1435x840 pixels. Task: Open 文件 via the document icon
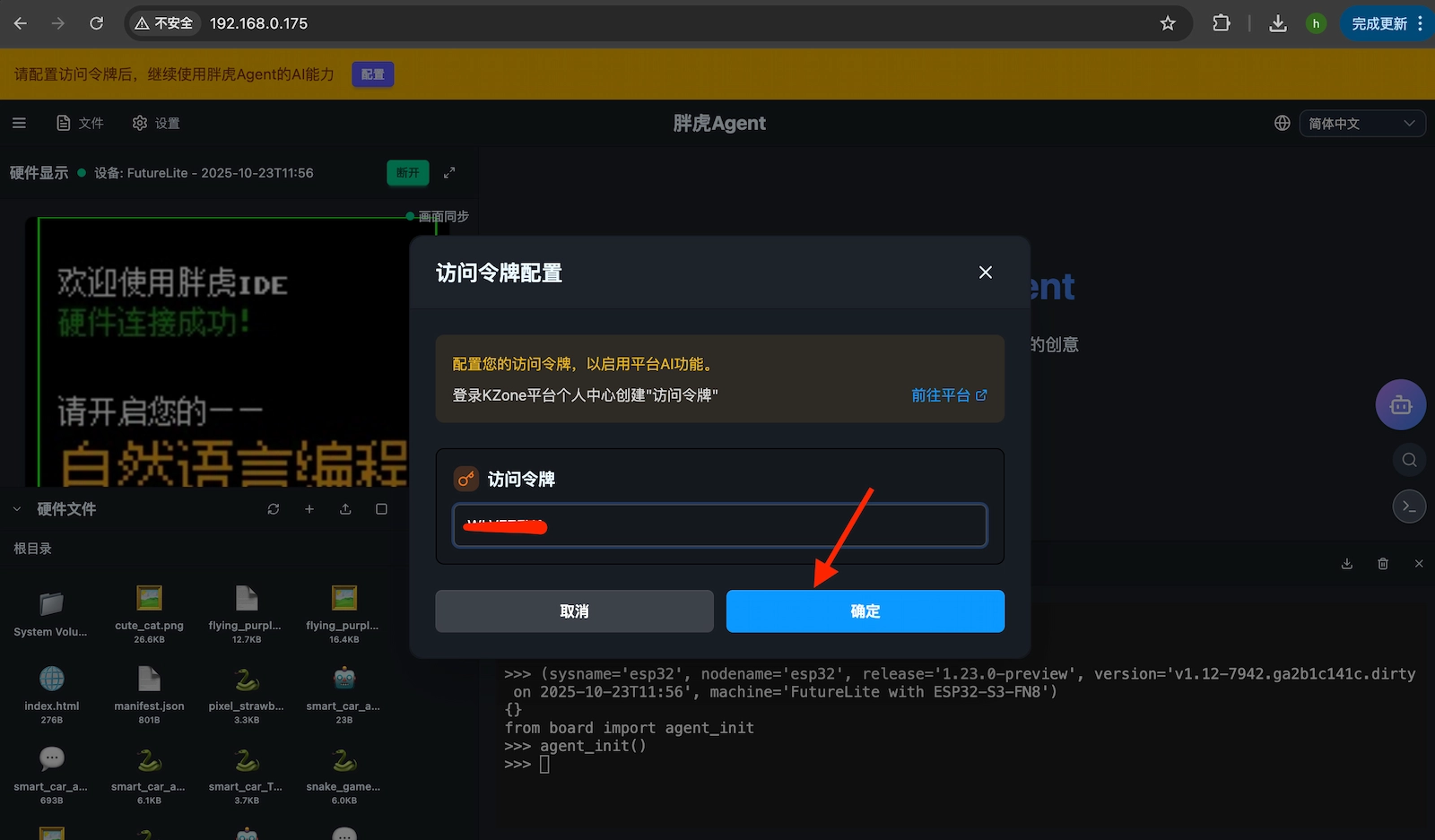(80, 123)
